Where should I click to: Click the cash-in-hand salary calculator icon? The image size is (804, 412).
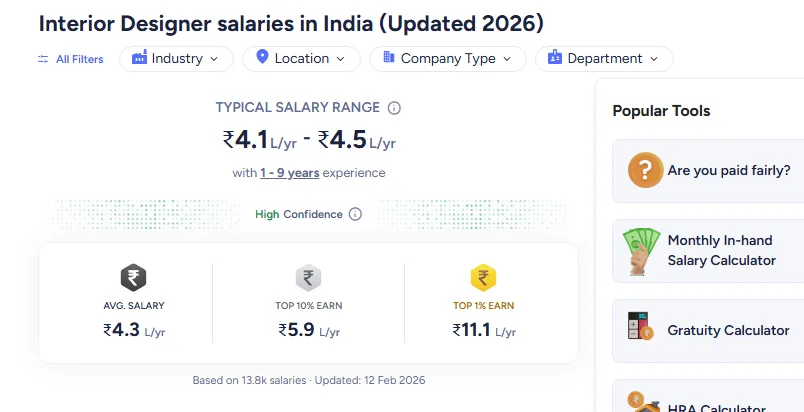[642, 251]
